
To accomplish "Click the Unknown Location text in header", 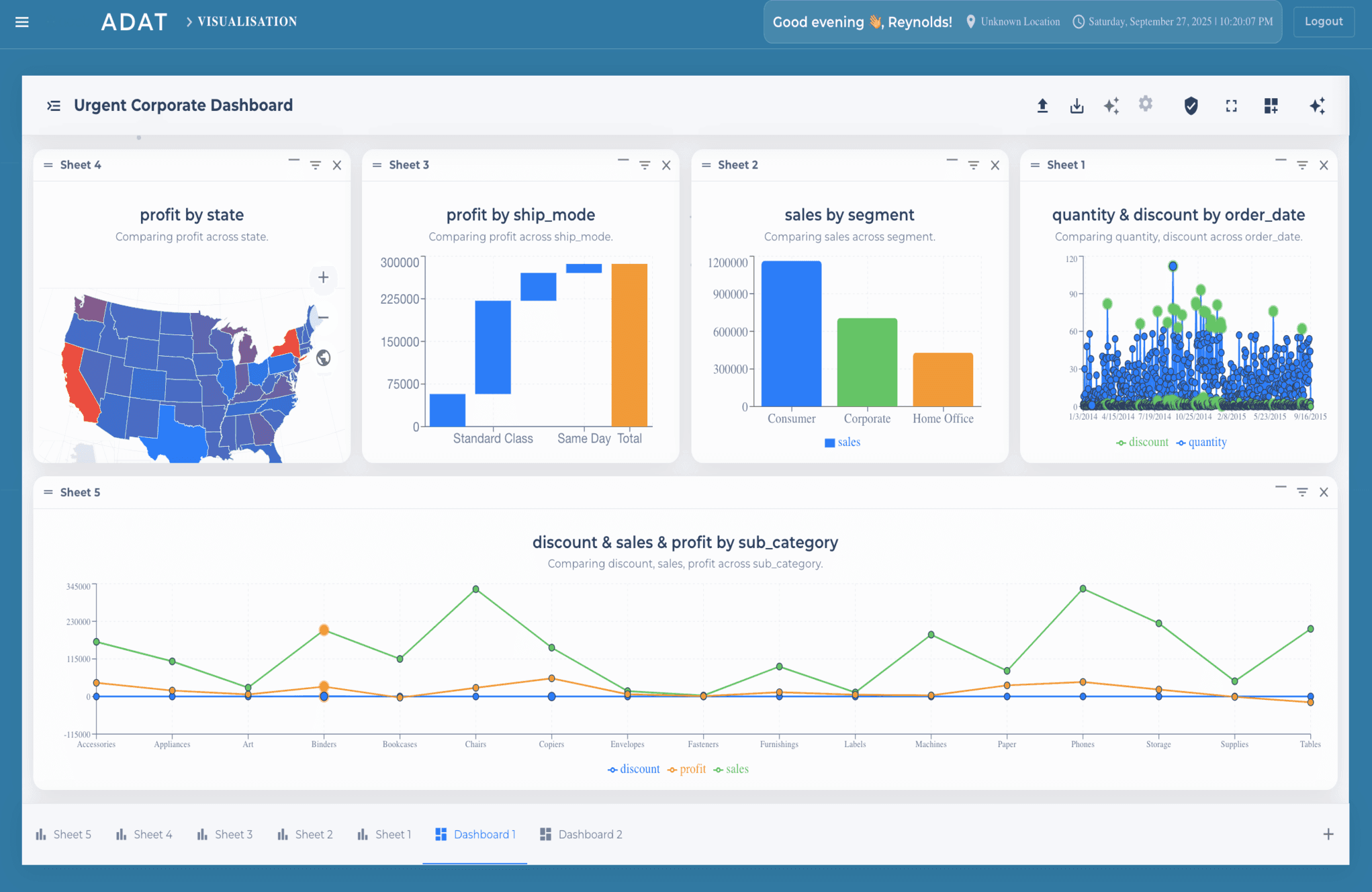I will point(1020,21).
